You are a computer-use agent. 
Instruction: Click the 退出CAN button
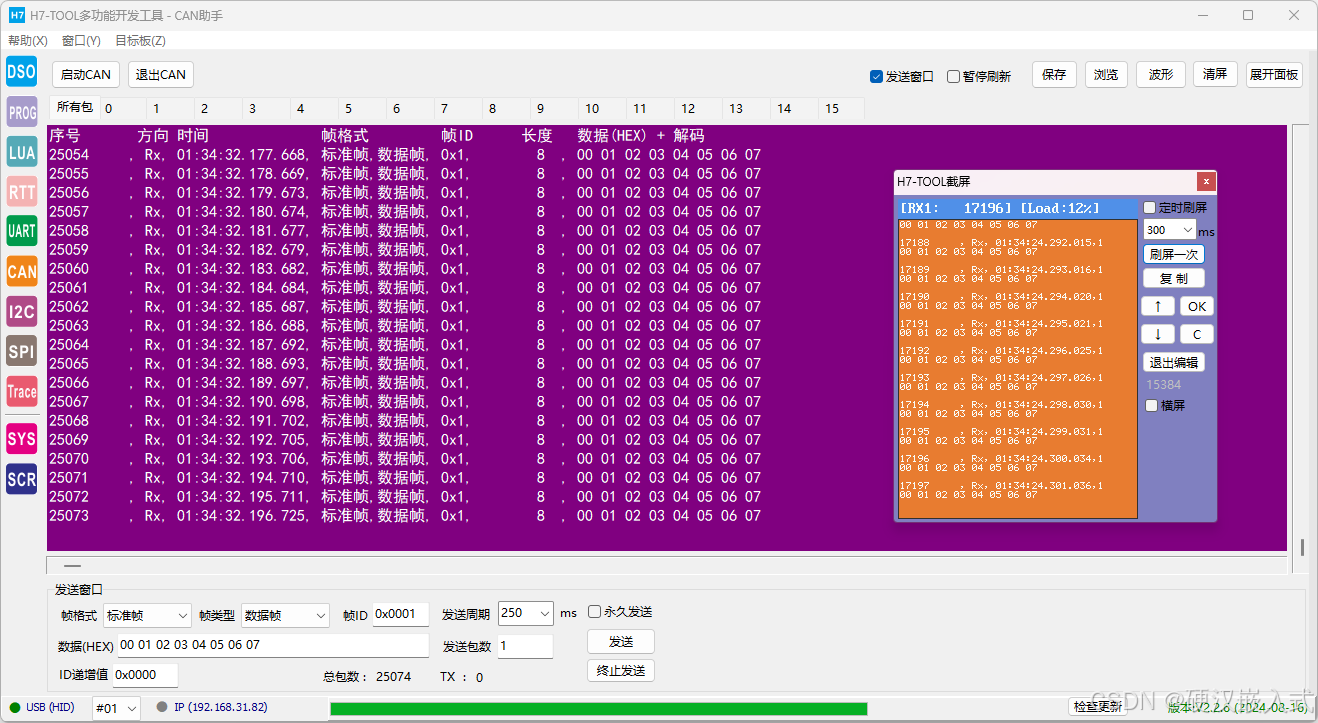tap(160, 74)
